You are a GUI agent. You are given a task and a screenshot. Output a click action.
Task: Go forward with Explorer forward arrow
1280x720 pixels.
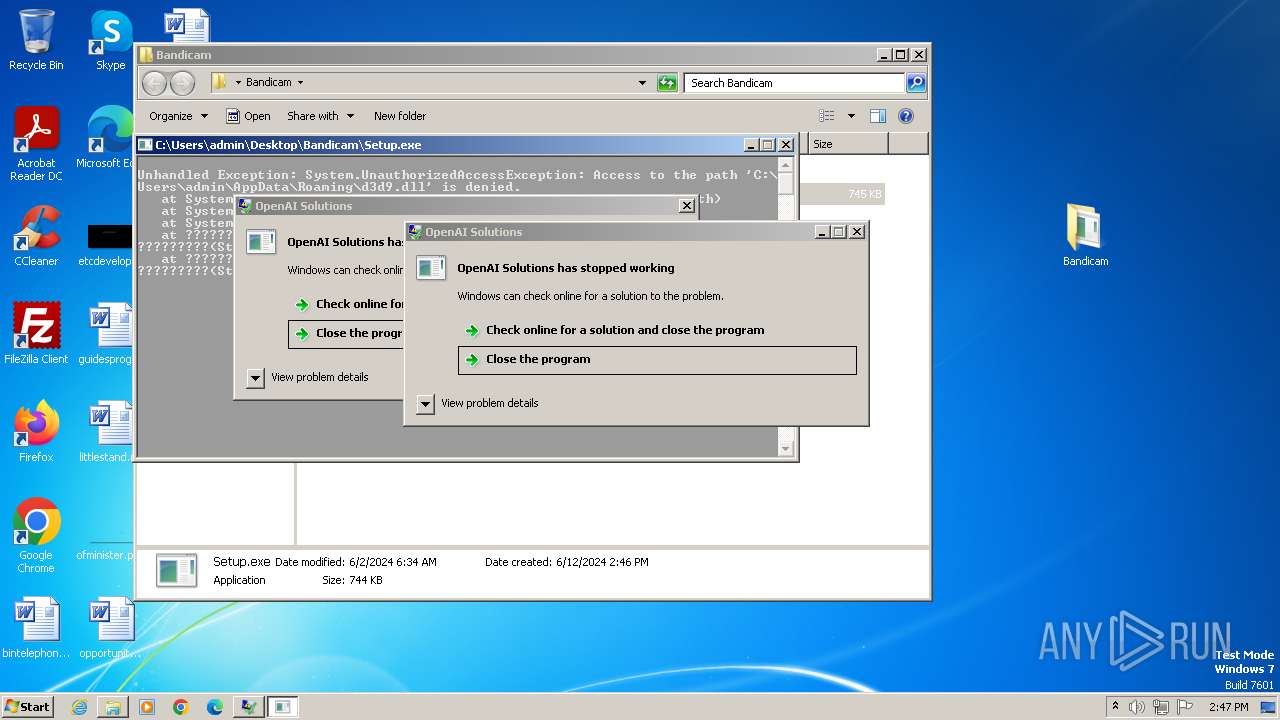[x=182, y=83]
